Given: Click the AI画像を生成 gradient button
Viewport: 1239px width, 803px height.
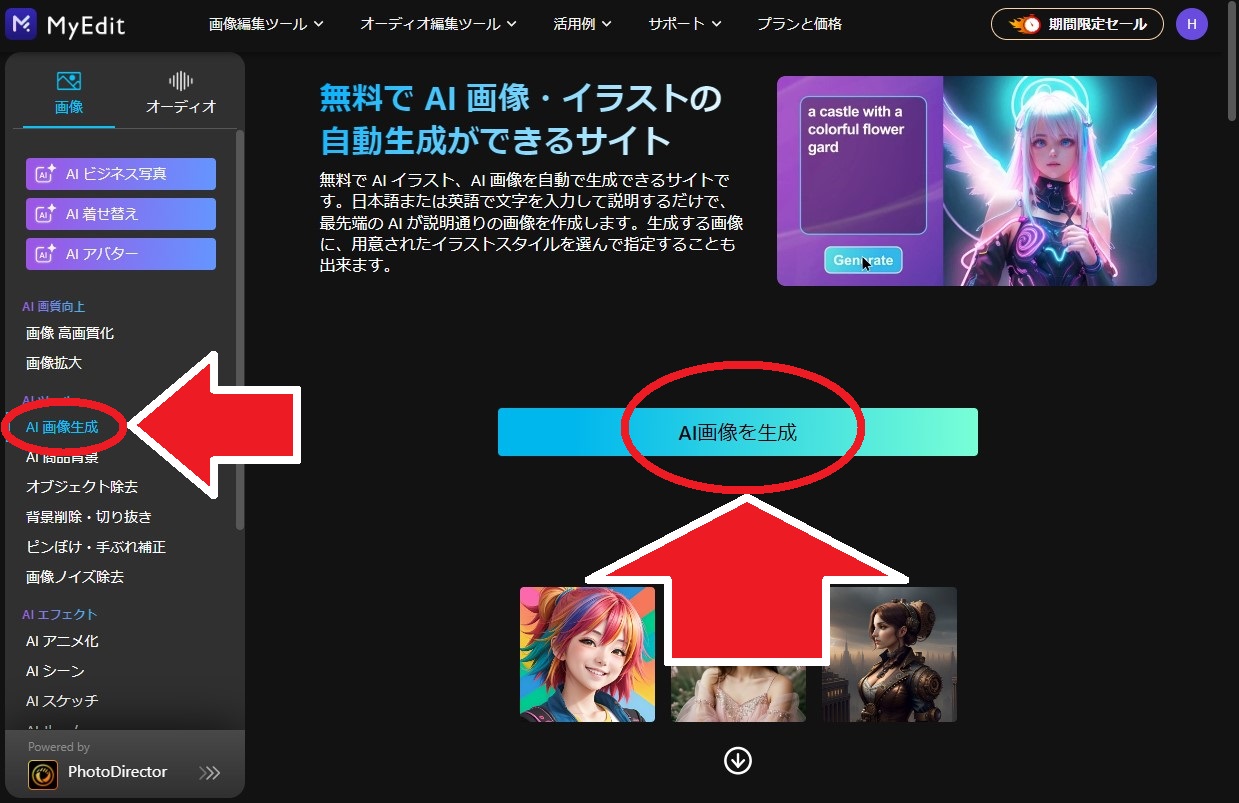Looking at the screenshot, I should (738, 432).
